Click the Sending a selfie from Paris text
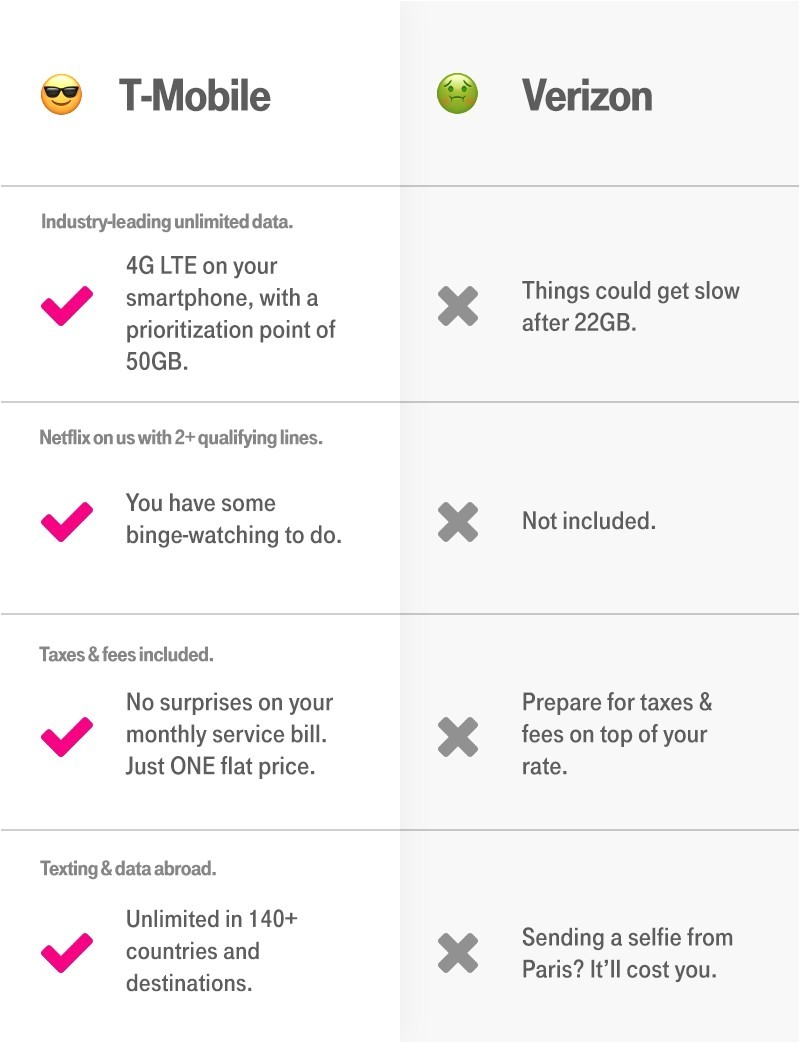The height and width of the screenshot is (1043, 800). tap(627, 953)
